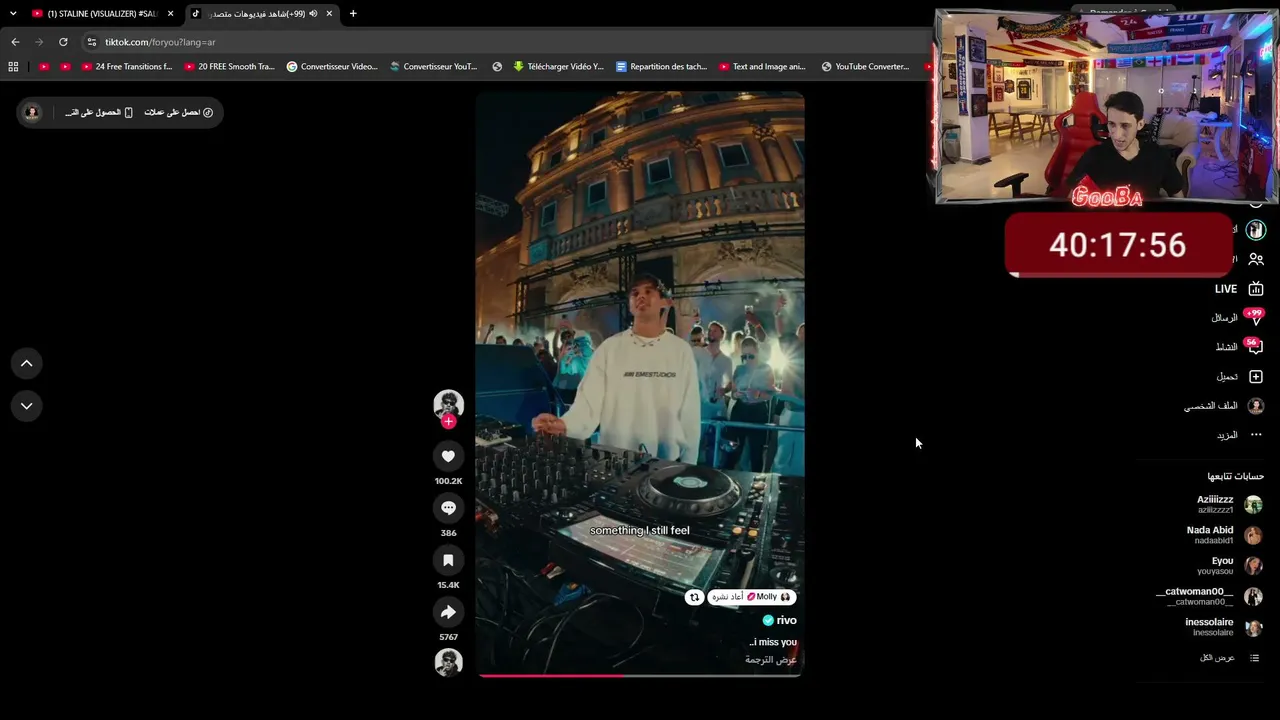Reload the TikTok page
1280x720 pixels.
(x=63, y=42)
